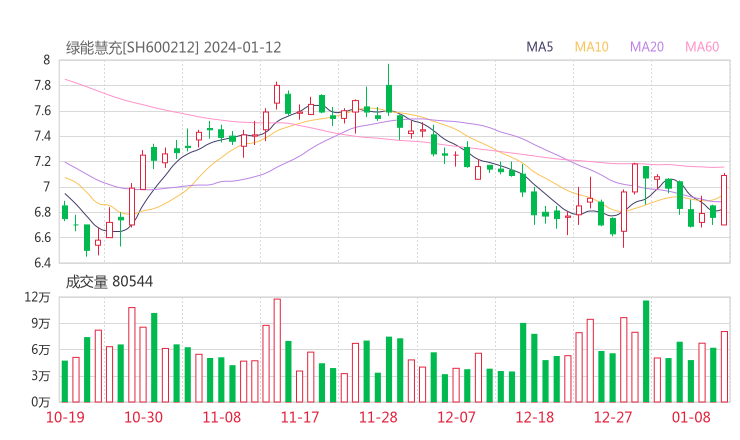Click the 10-30 date axis label
The image size is (740, 440).
click(143, 417)
